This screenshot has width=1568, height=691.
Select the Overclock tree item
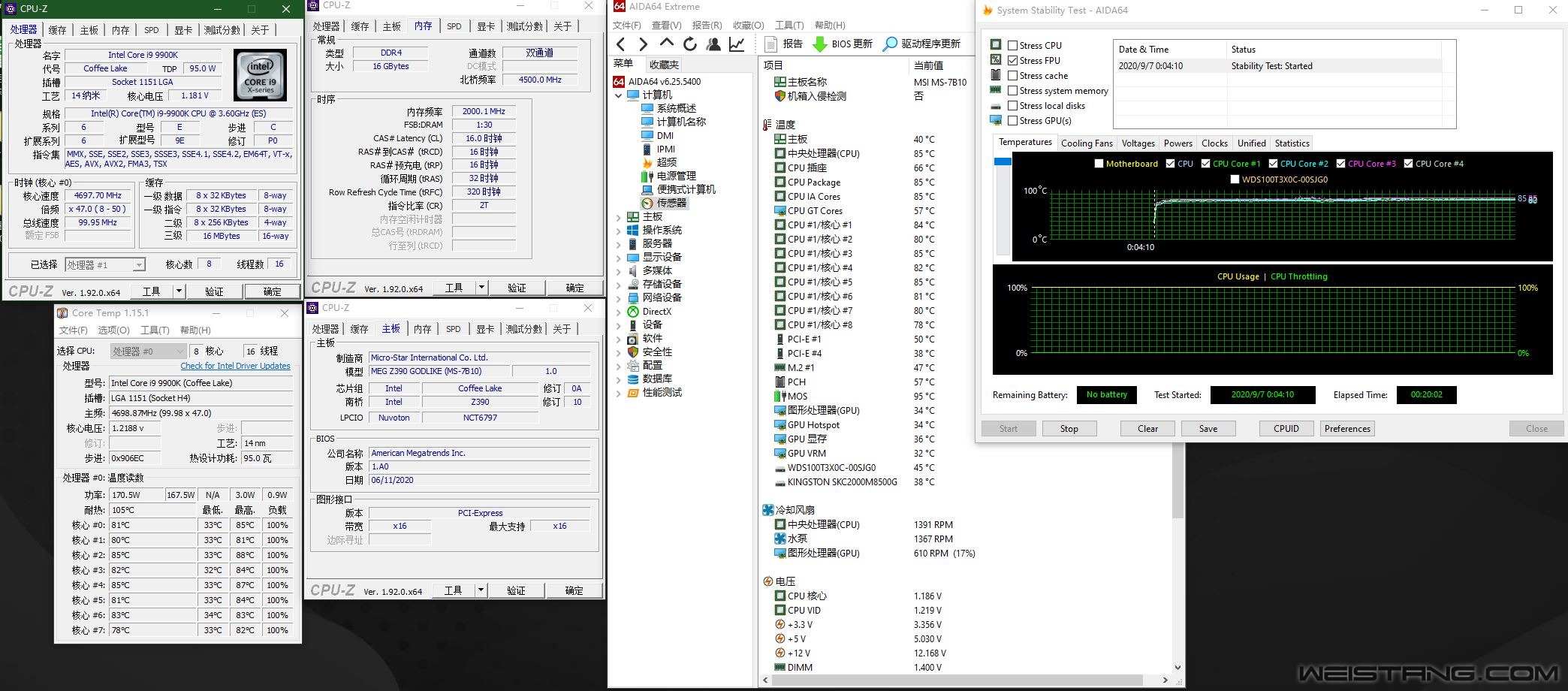pos(667,162)
